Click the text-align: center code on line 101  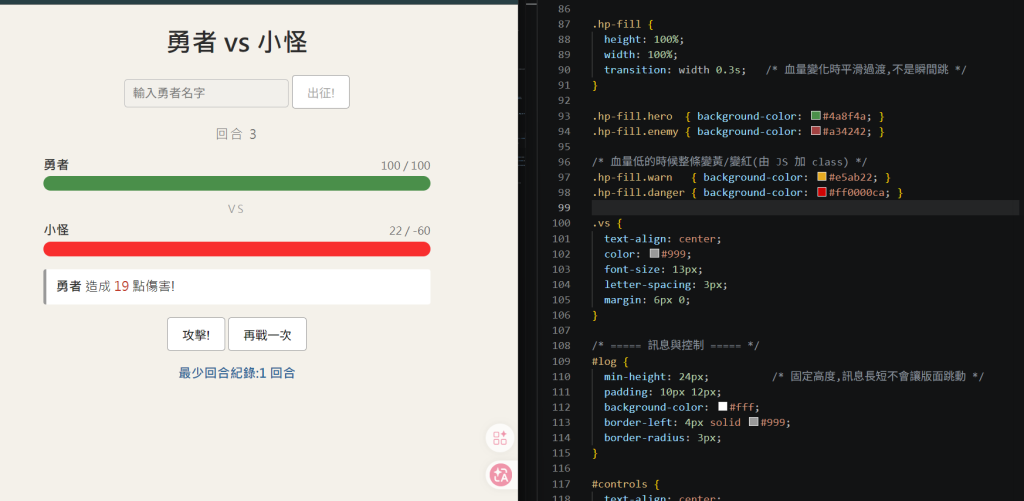point(663,238)
